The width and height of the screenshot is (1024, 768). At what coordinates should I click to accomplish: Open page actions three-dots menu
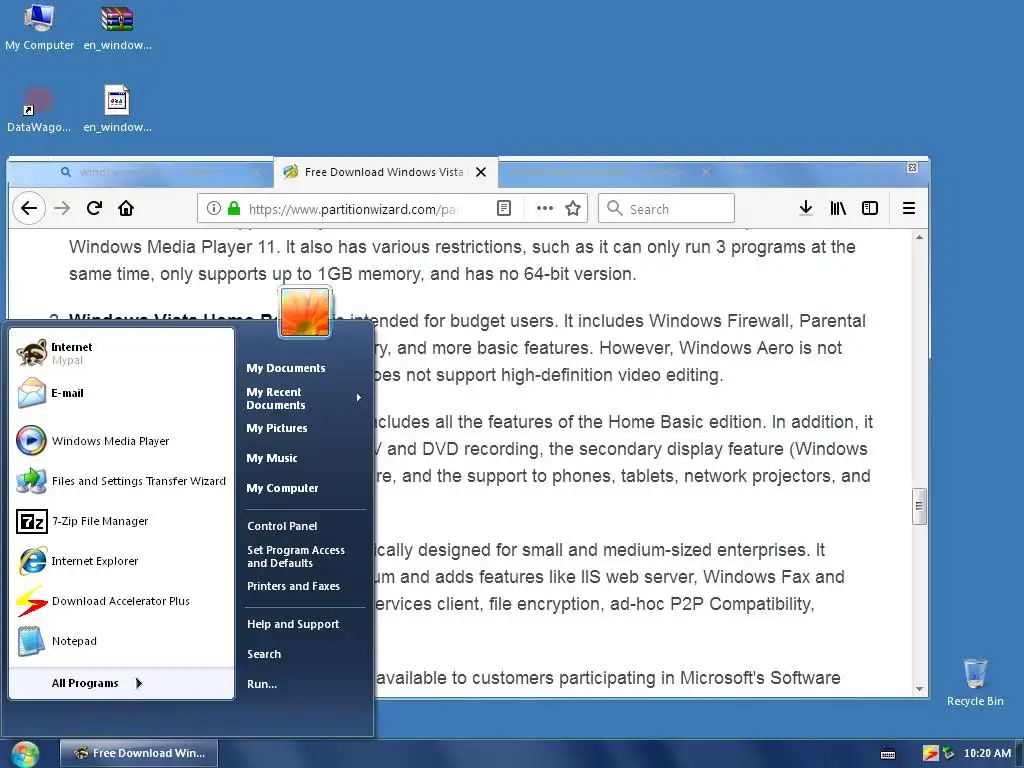coord(545,208)
